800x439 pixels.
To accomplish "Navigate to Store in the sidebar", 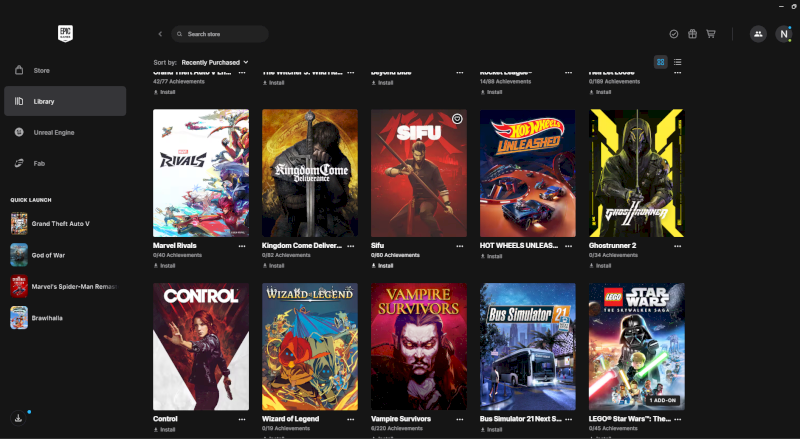I will click(x=41, y=70).
